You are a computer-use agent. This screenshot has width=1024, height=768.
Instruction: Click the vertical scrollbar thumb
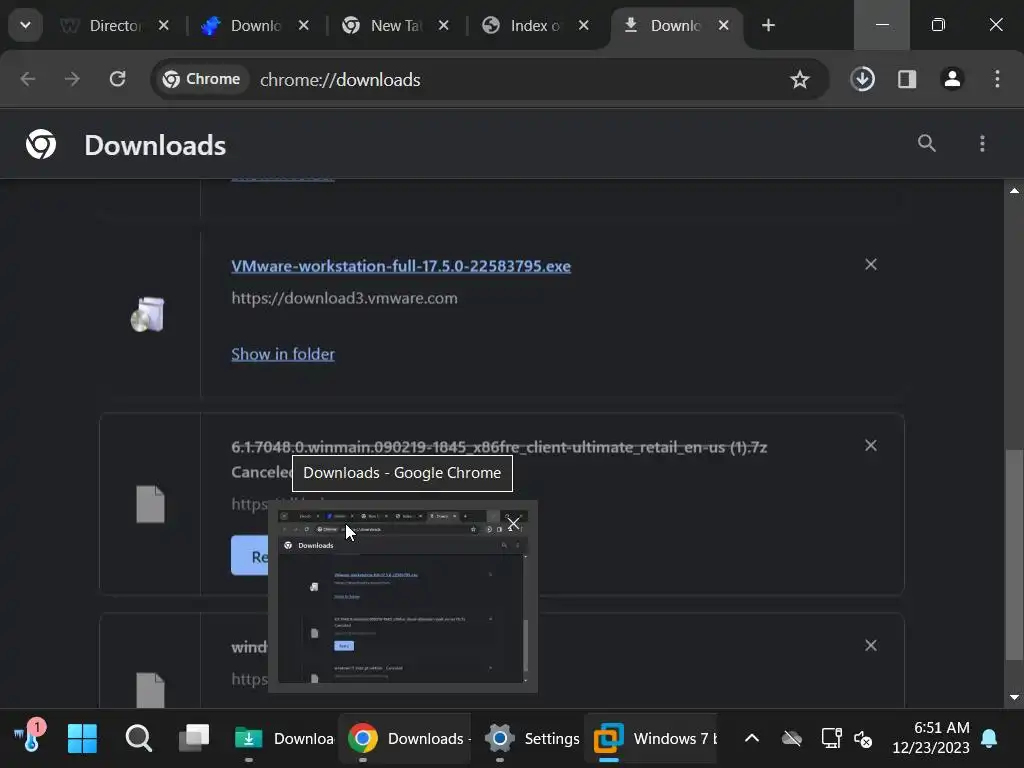1014,554
